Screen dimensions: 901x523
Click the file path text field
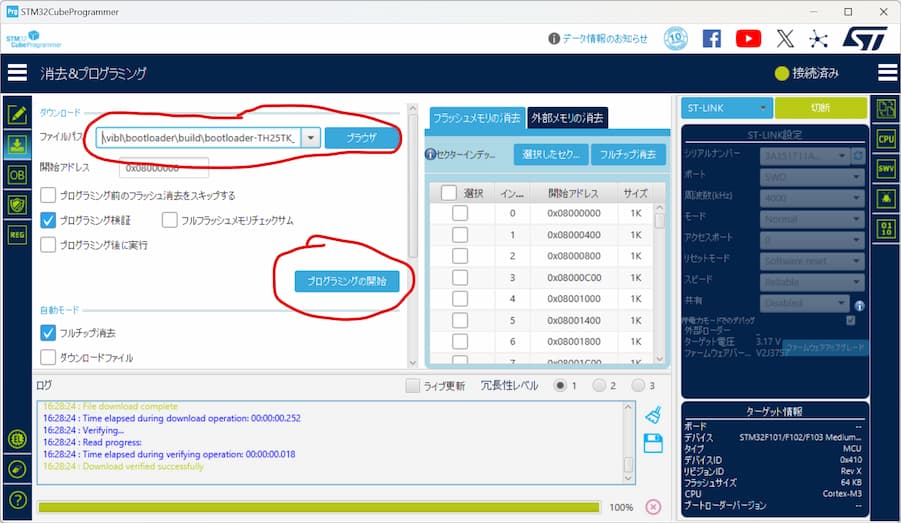[x=198, y=138]
